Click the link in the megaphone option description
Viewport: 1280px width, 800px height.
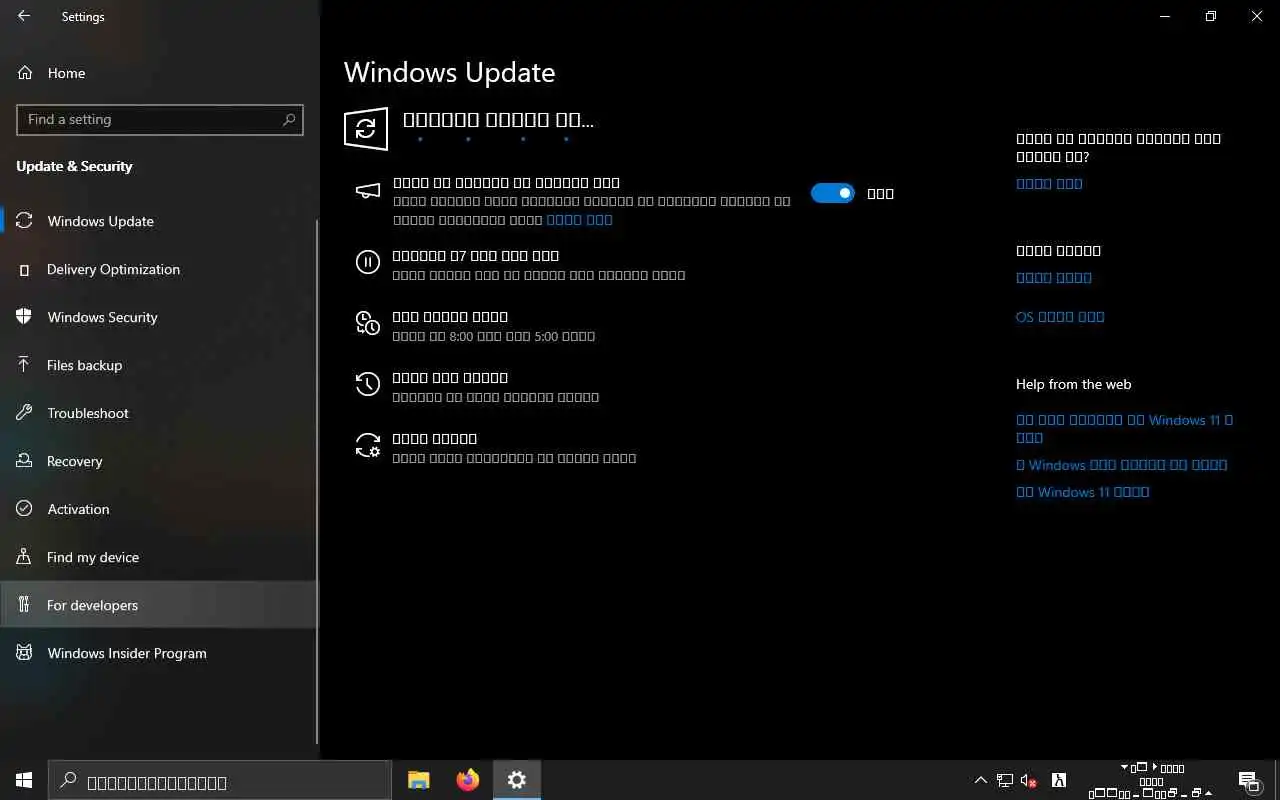click(579, 220)
